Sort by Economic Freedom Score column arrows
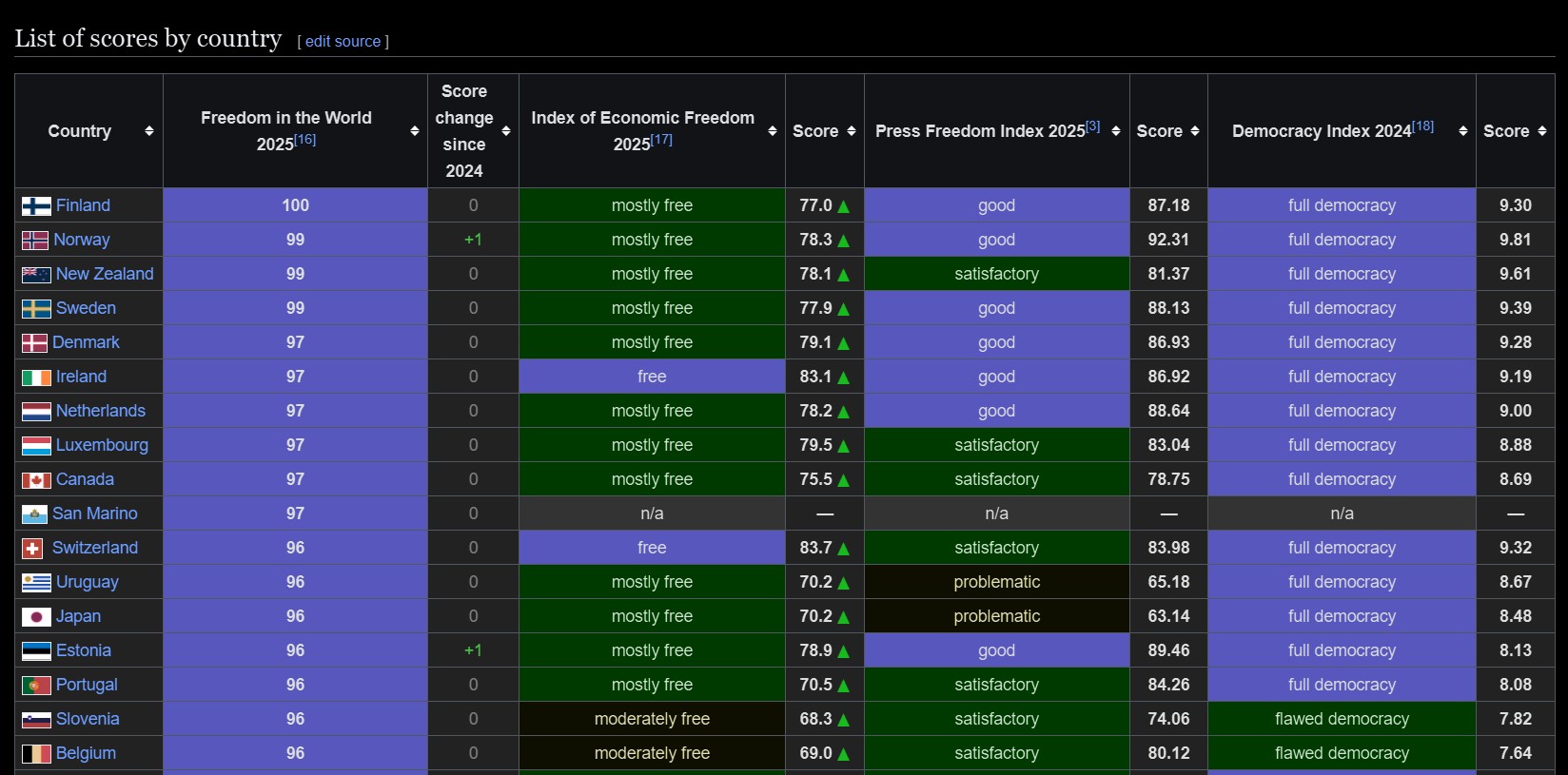Image resolution: width=1568 pixels, height=775 pixels. point(852,131)
